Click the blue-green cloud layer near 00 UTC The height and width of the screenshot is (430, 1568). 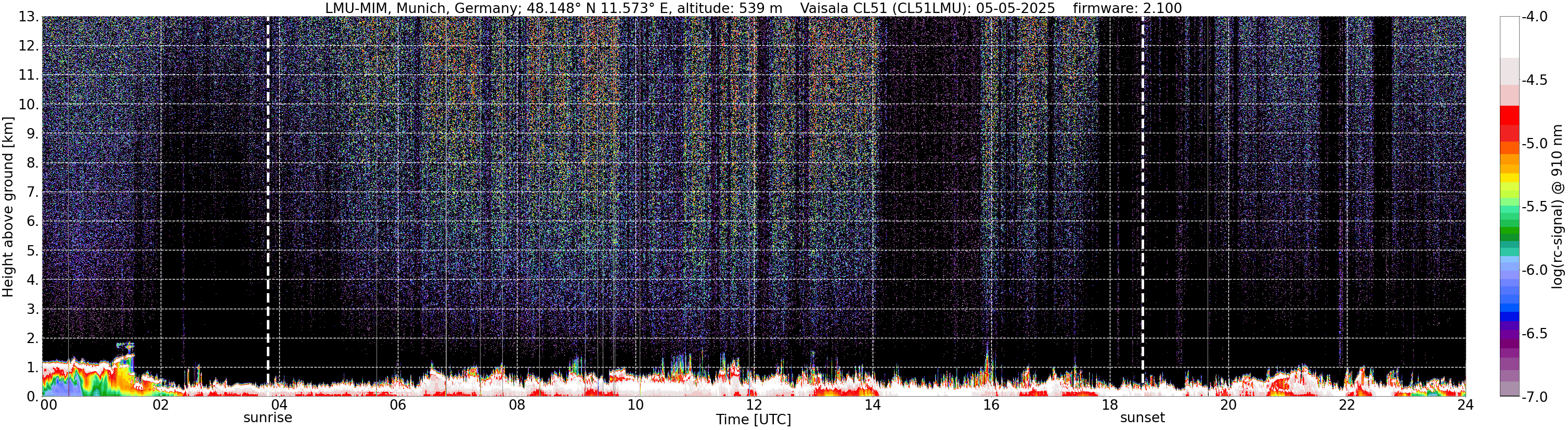[64, 386]
